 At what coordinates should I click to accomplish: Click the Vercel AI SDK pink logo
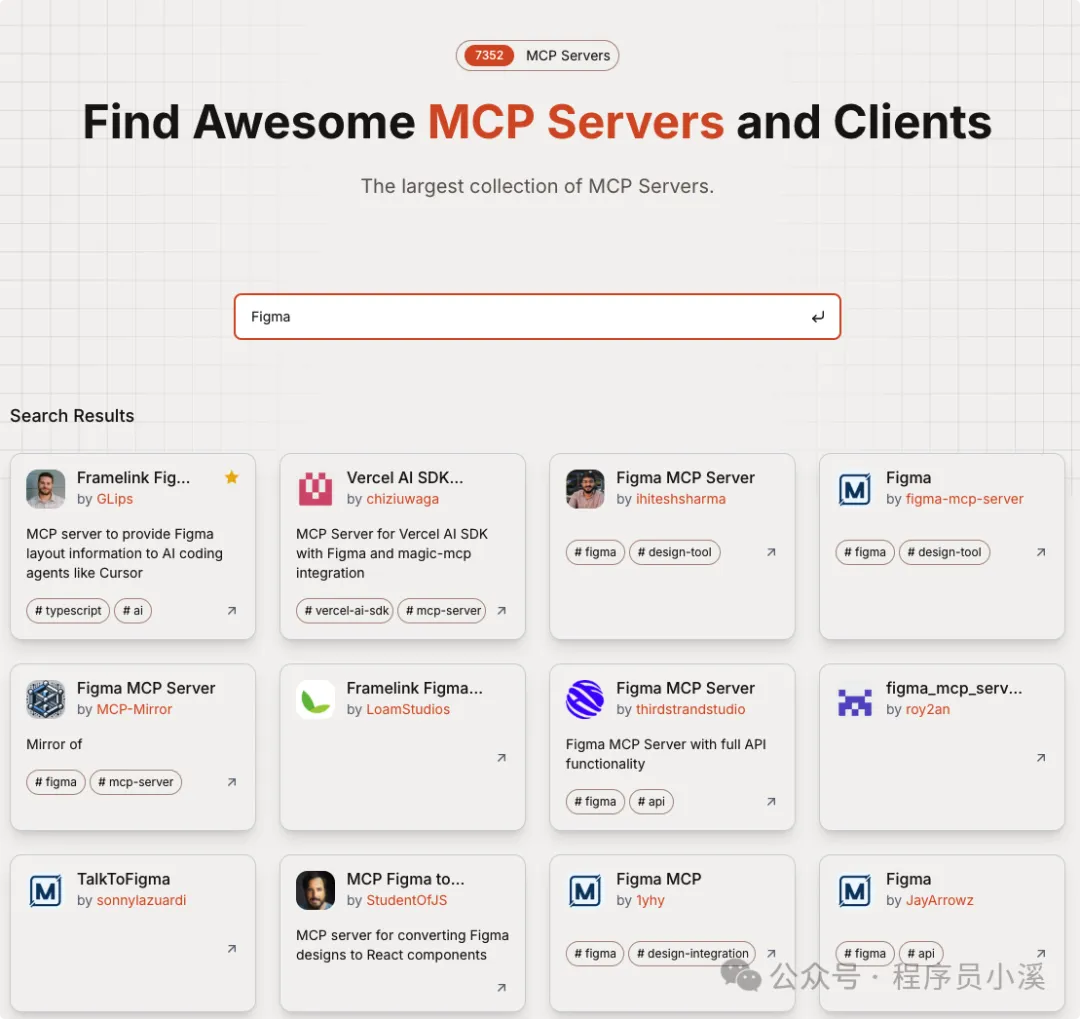(315, 488)
